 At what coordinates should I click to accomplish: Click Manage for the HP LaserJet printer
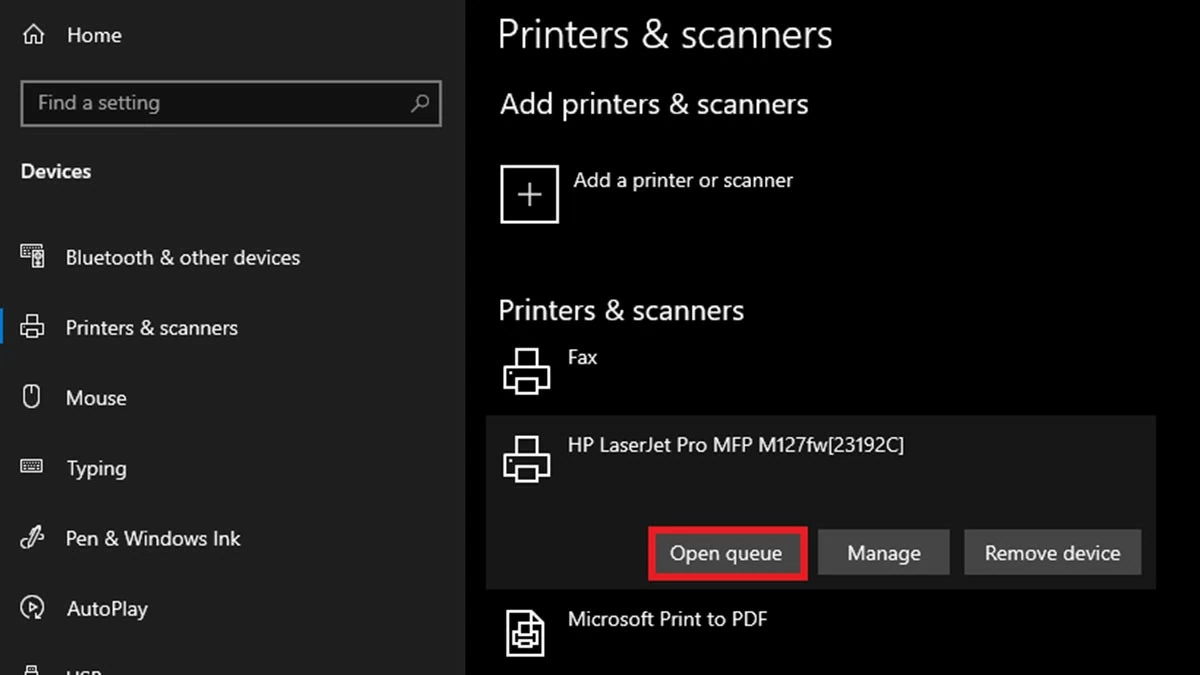point(883,552)
